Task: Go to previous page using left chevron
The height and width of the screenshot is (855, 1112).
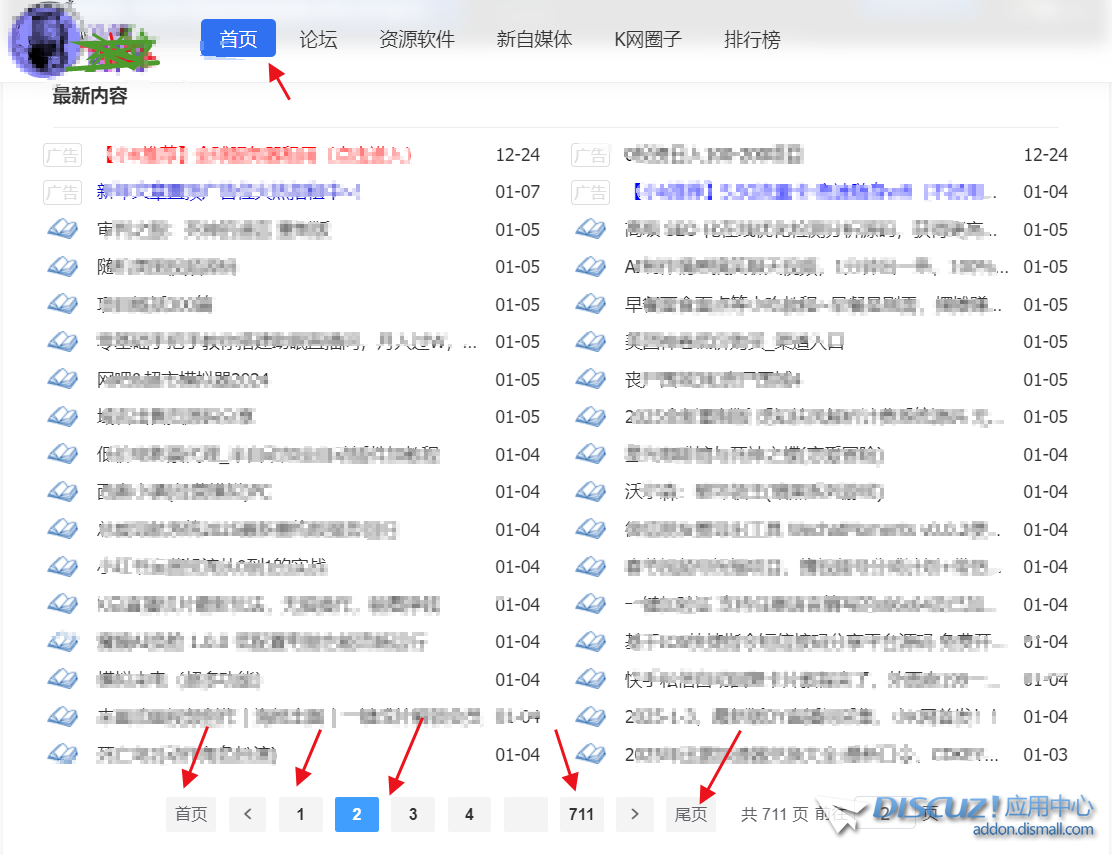Action: pyautogui.click(x=248, y=815)
